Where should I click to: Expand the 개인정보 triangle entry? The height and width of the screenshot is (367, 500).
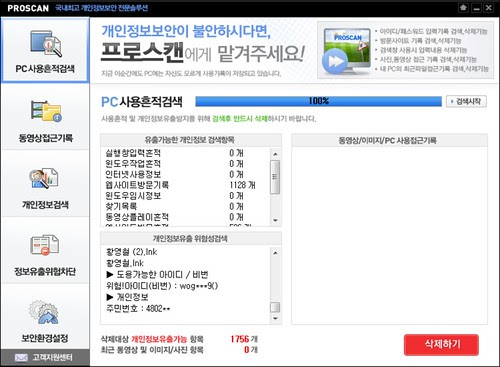(x=127, y=297)
